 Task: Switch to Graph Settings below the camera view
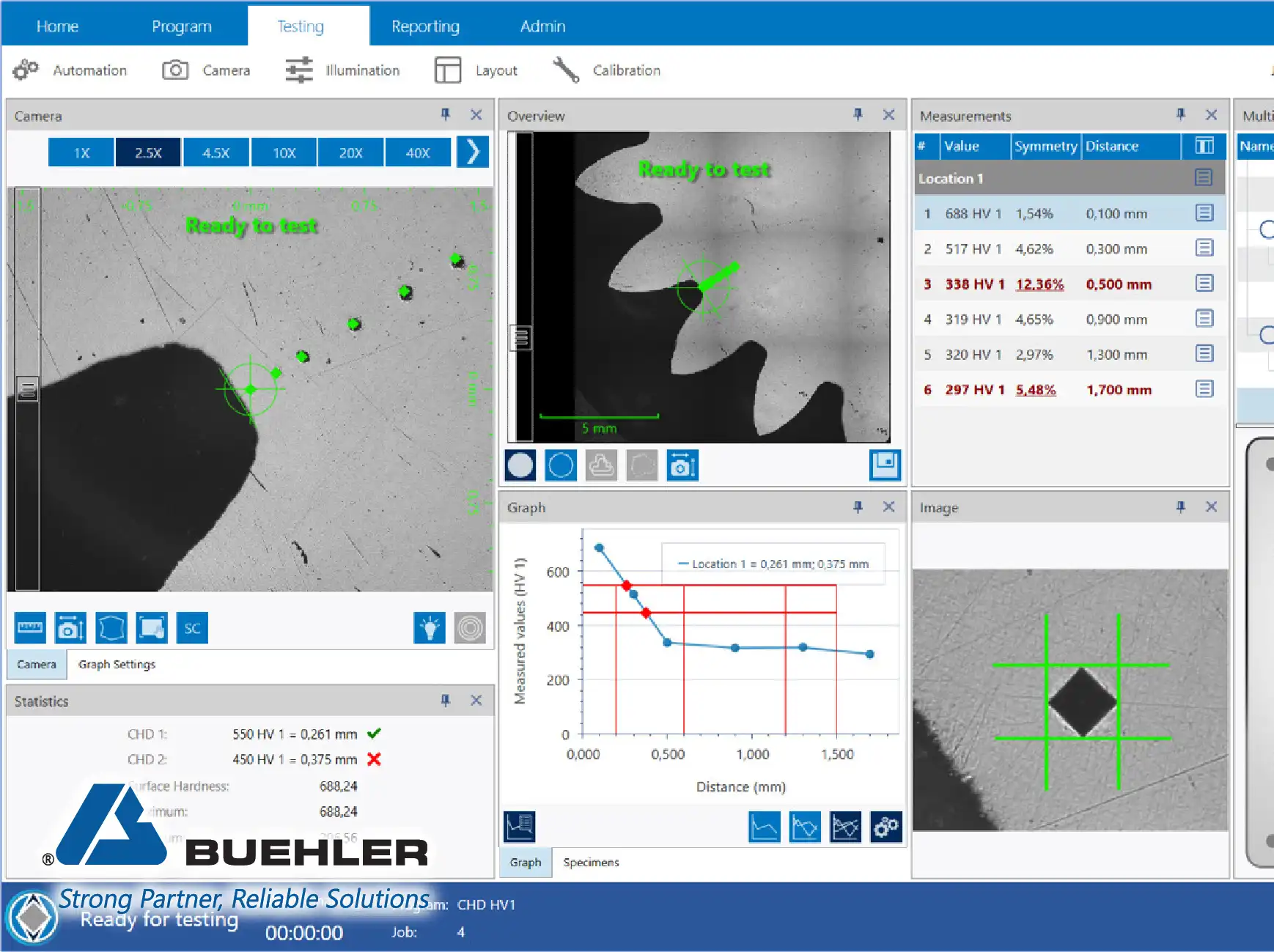tap(117, 664)
